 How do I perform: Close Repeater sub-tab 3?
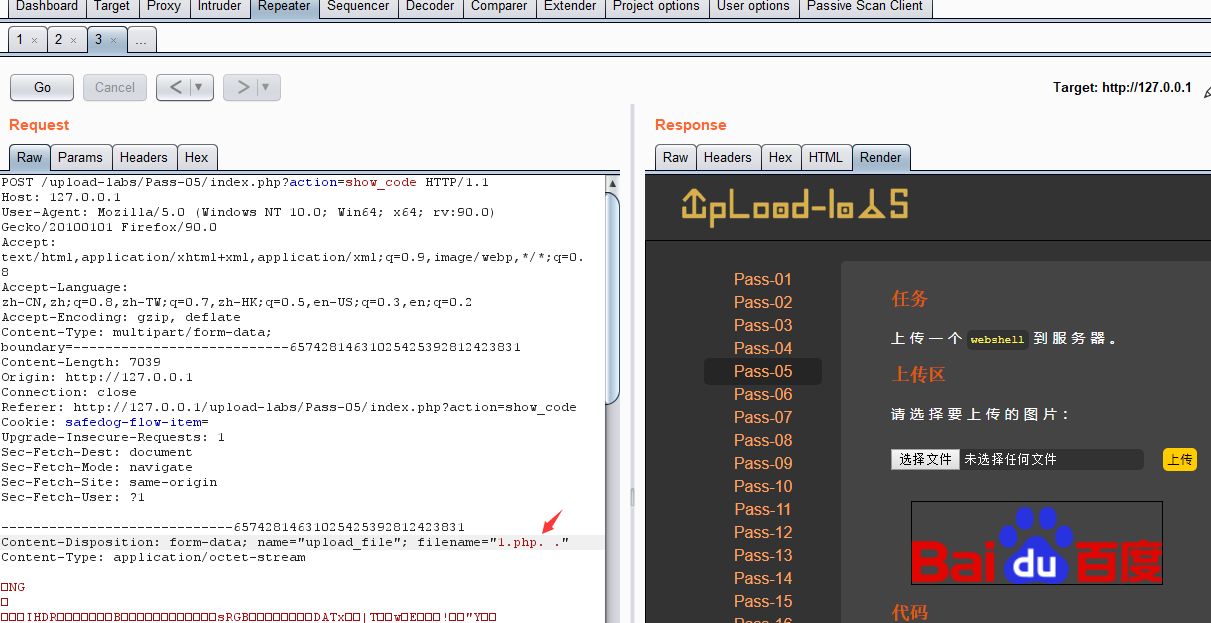113,41
